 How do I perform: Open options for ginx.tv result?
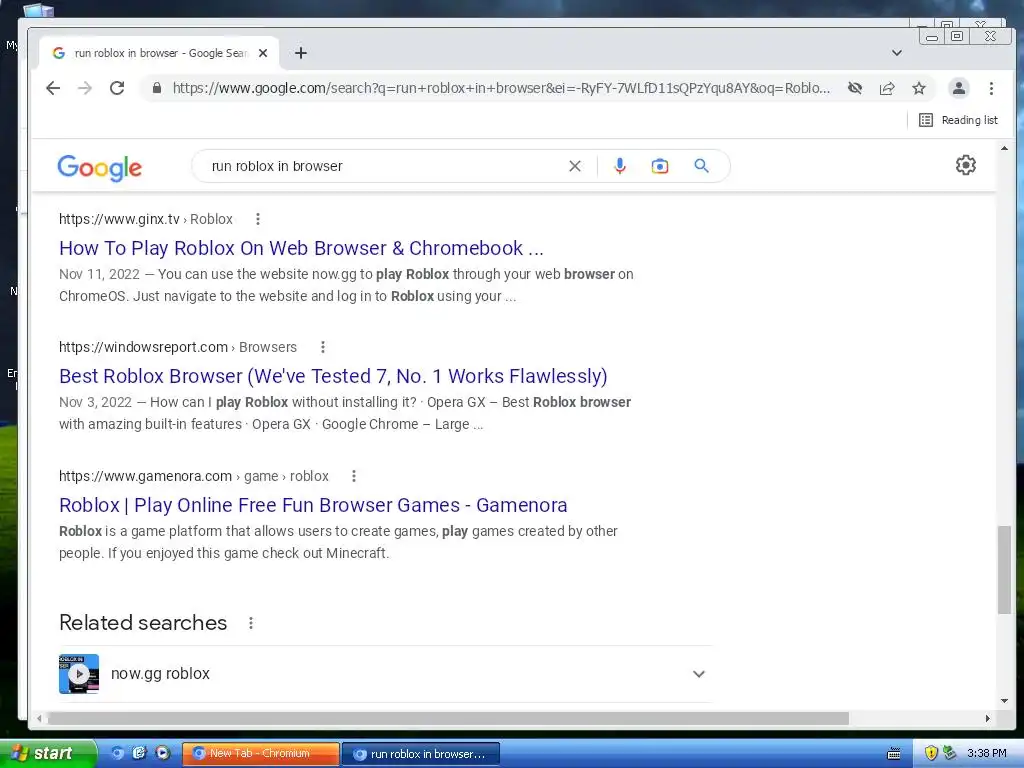pos(258,219)
